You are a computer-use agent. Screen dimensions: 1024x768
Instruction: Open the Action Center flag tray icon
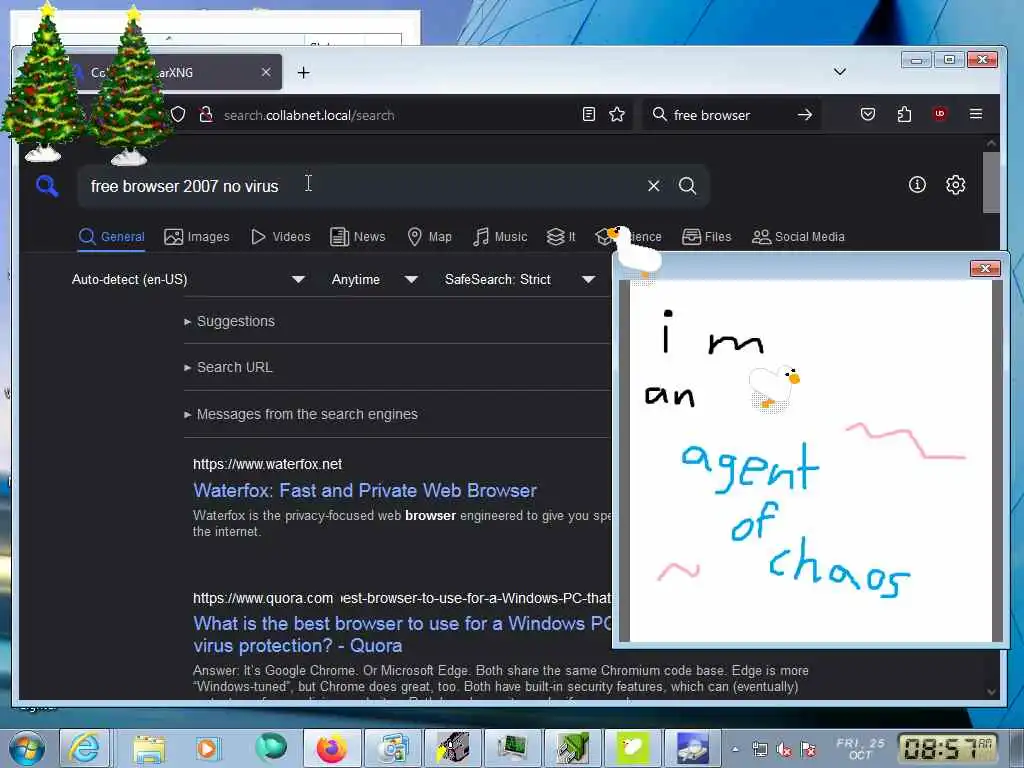click(808, 750)
